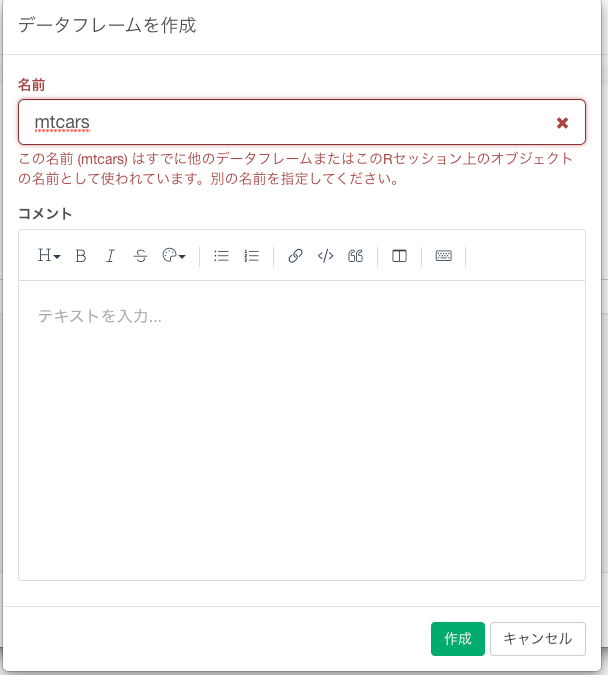The width and height of the screenshot is (608, 675).
Task: Click the データフレームを作成 dialog title
Action: click(107, 26)
